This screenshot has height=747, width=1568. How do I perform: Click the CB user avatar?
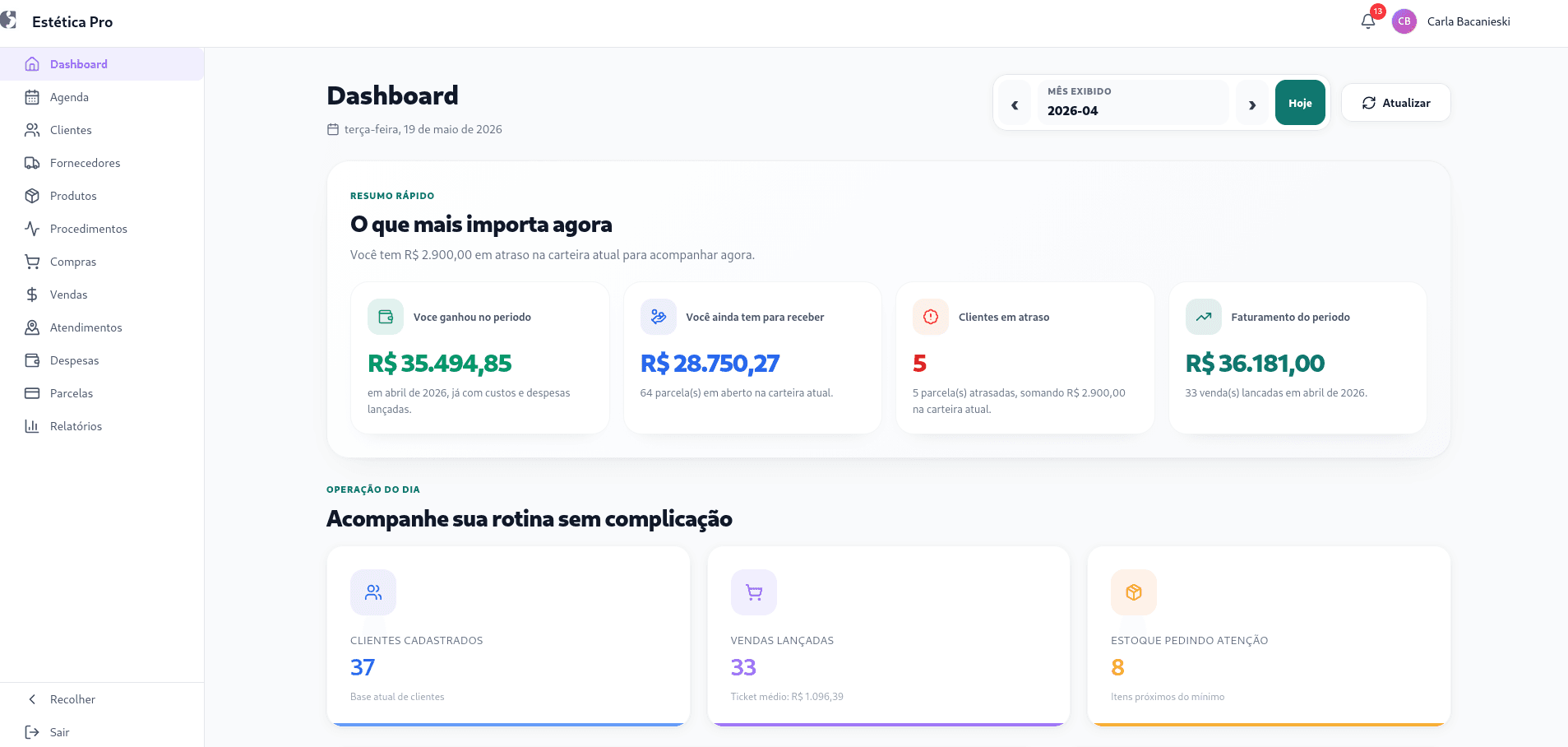1404,21
